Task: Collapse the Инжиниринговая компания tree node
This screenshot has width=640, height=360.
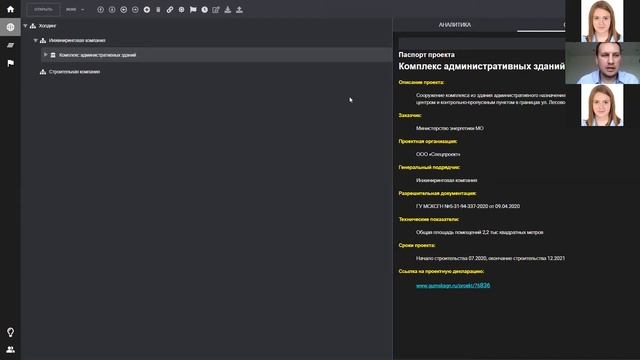Action: click(36, 40)
